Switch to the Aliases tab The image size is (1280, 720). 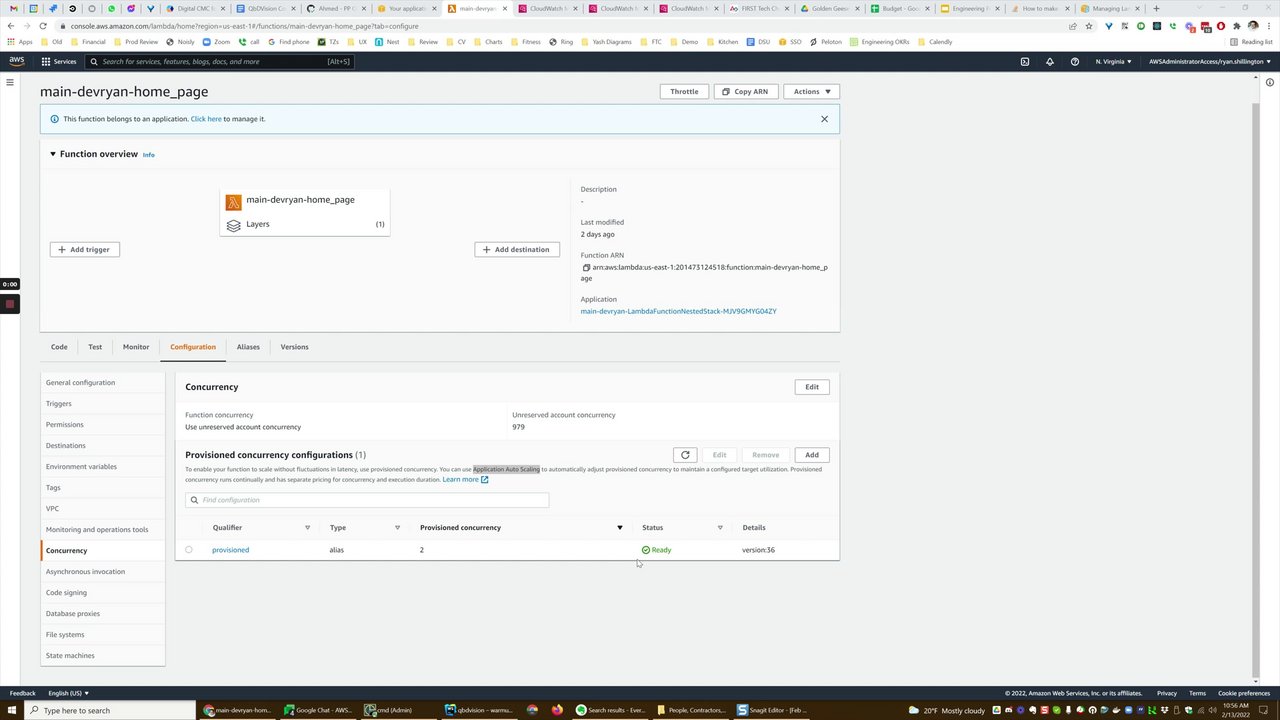248,347
